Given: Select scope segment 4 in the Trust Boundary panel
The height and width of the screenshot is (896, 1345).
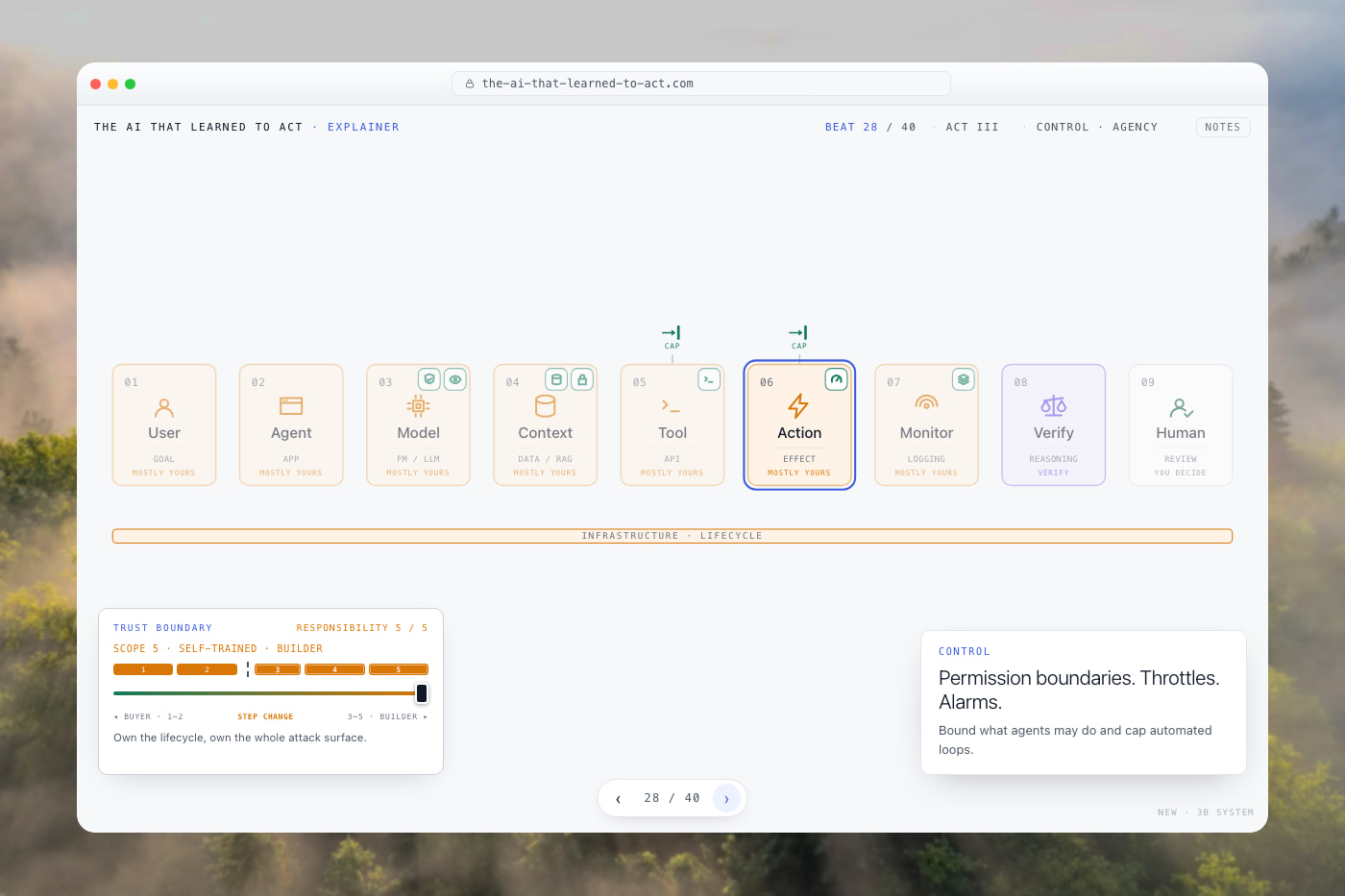Looking at the screenshot, I should 334,669.
